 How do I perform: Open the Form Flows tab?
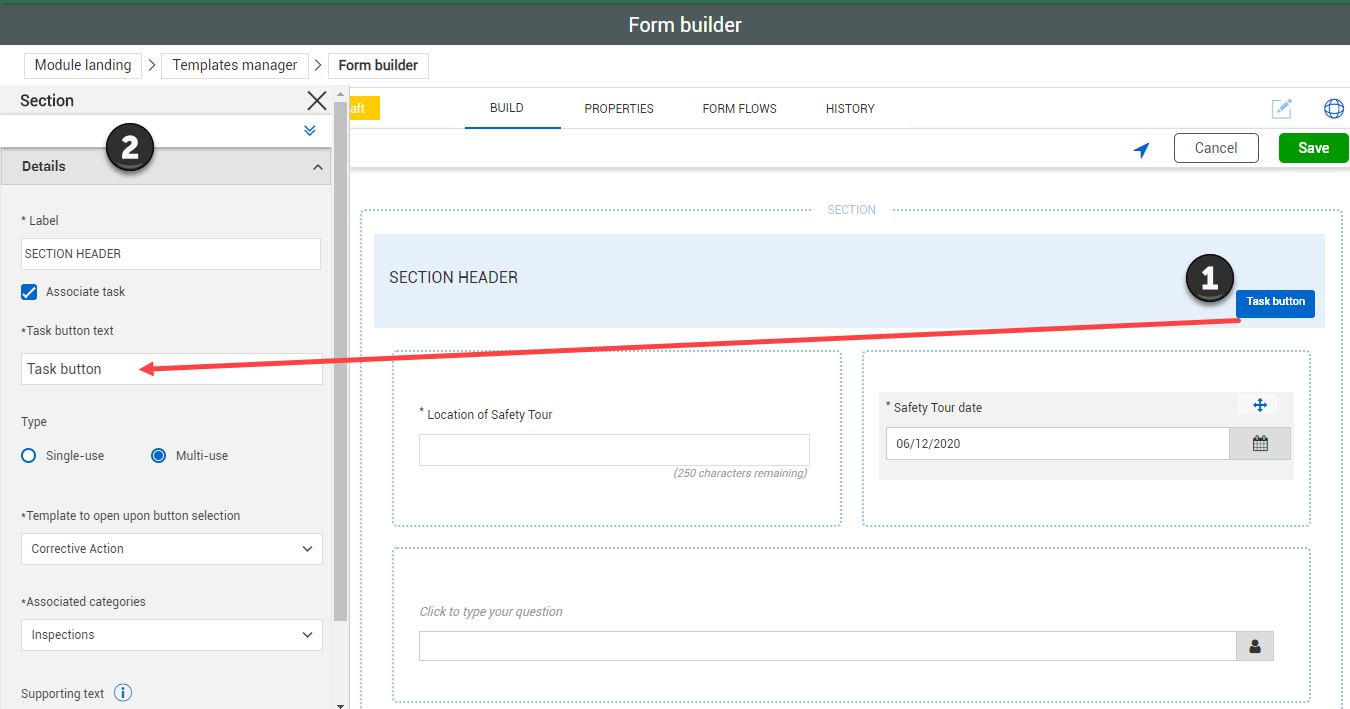tap(739, 108)
